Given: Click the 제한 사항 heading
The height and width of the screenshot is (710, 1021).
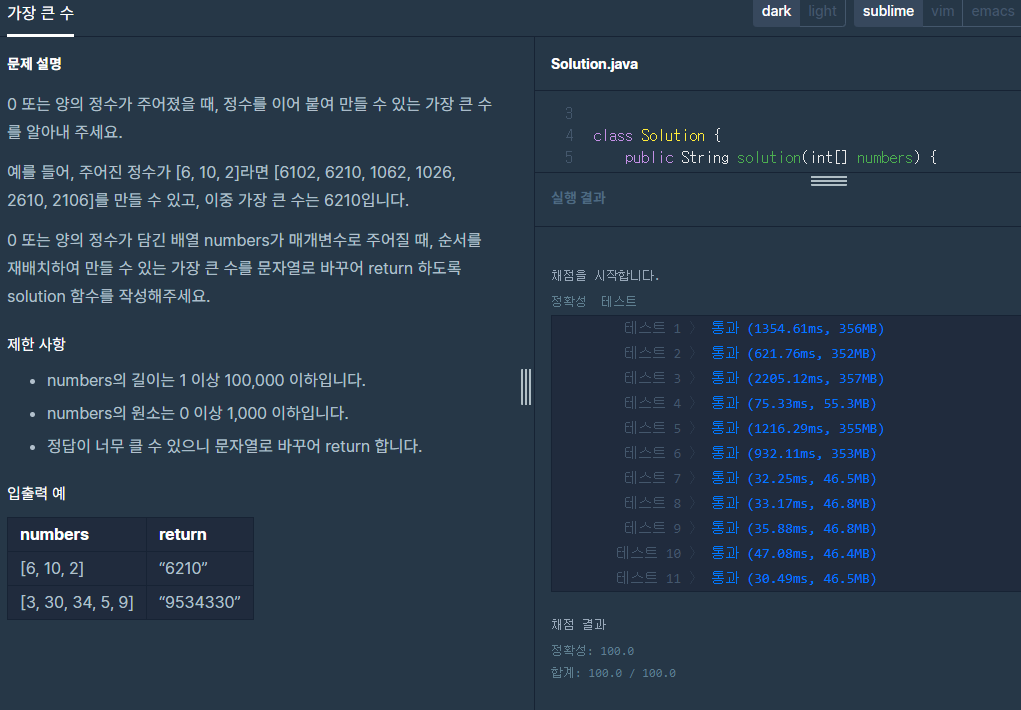Looking at the screenshot, I should [x=36, y=344].
